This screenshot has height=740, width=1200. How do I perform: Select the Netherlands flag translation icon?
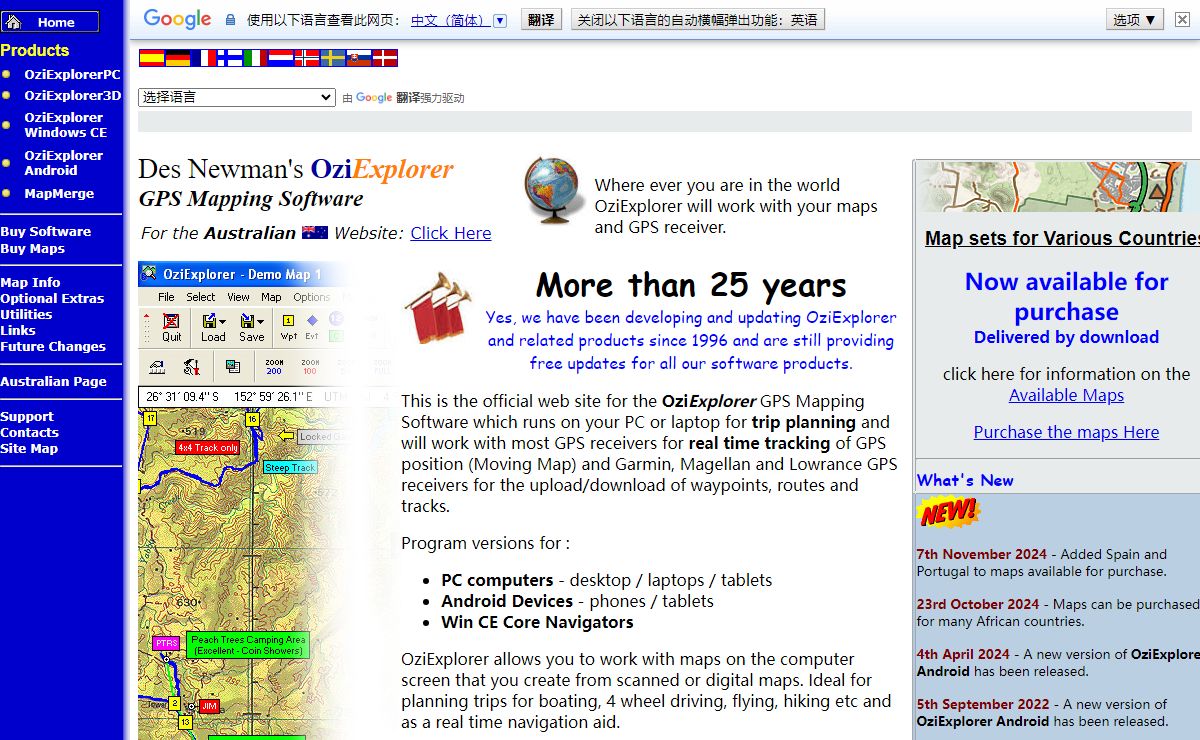click(281, 58)
